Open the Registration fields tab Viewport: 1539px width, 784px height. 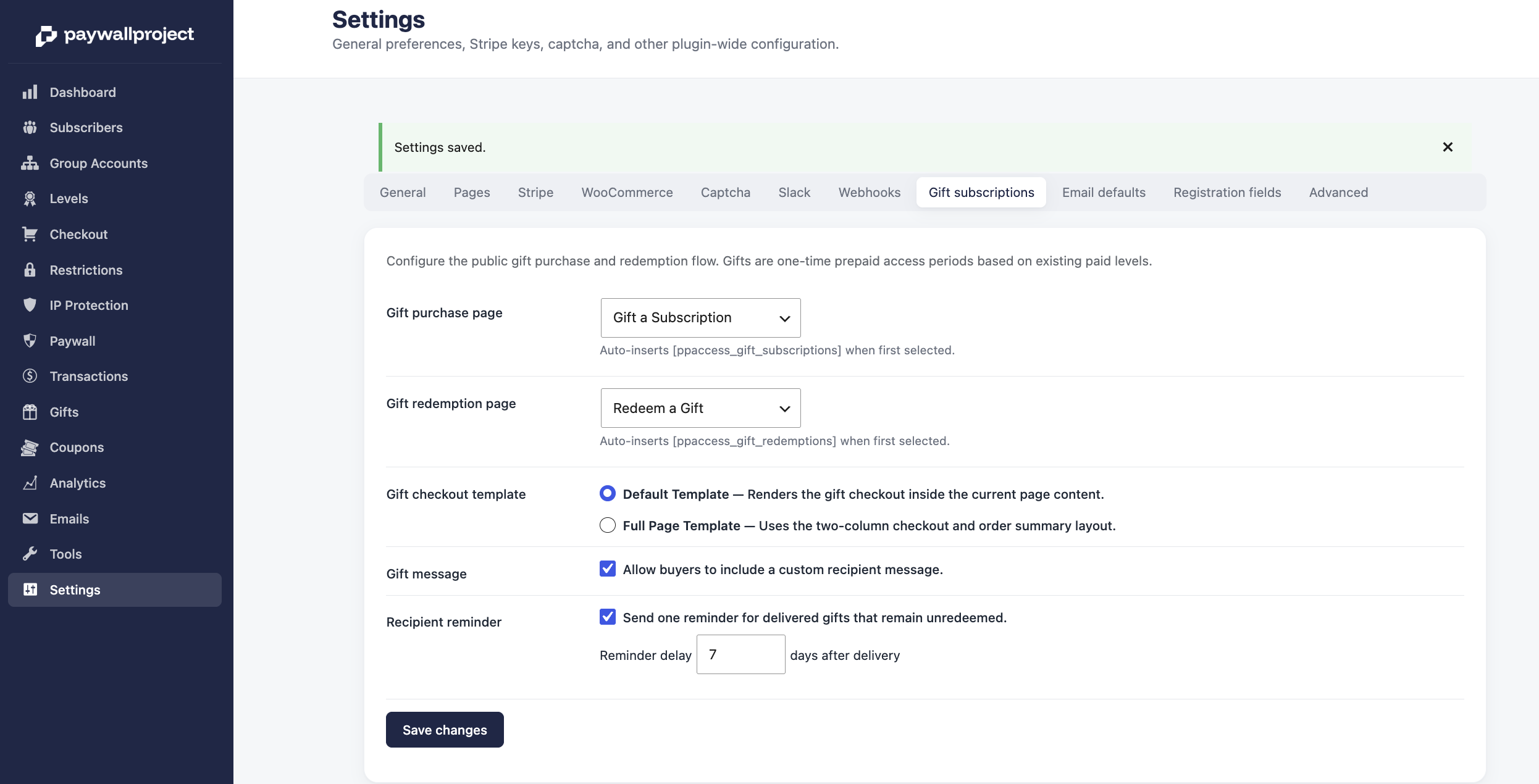[x=1227, y=192]
